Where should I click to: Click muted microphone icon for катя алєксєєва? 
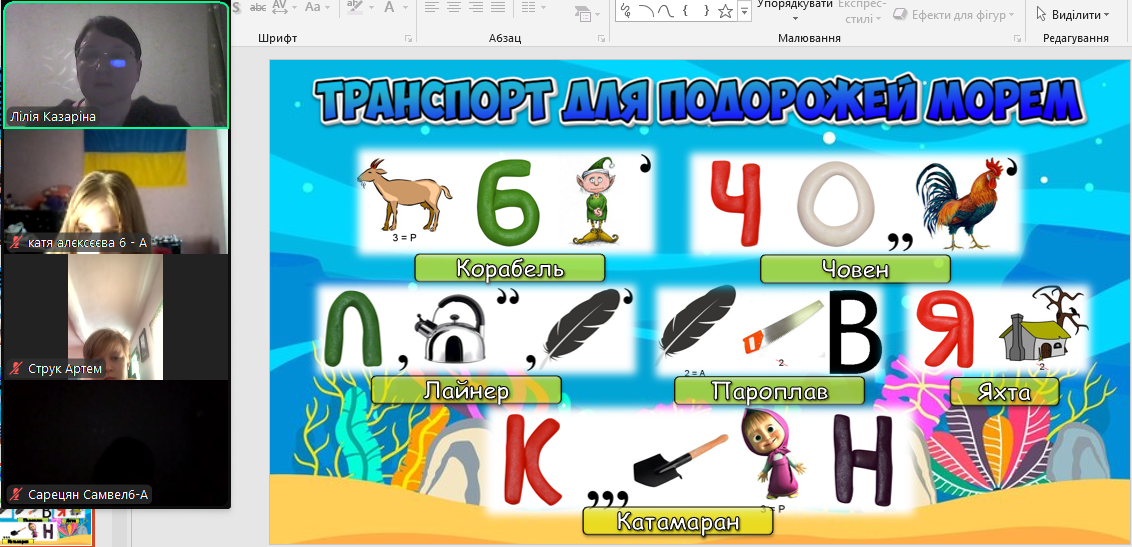coord(16,243)
